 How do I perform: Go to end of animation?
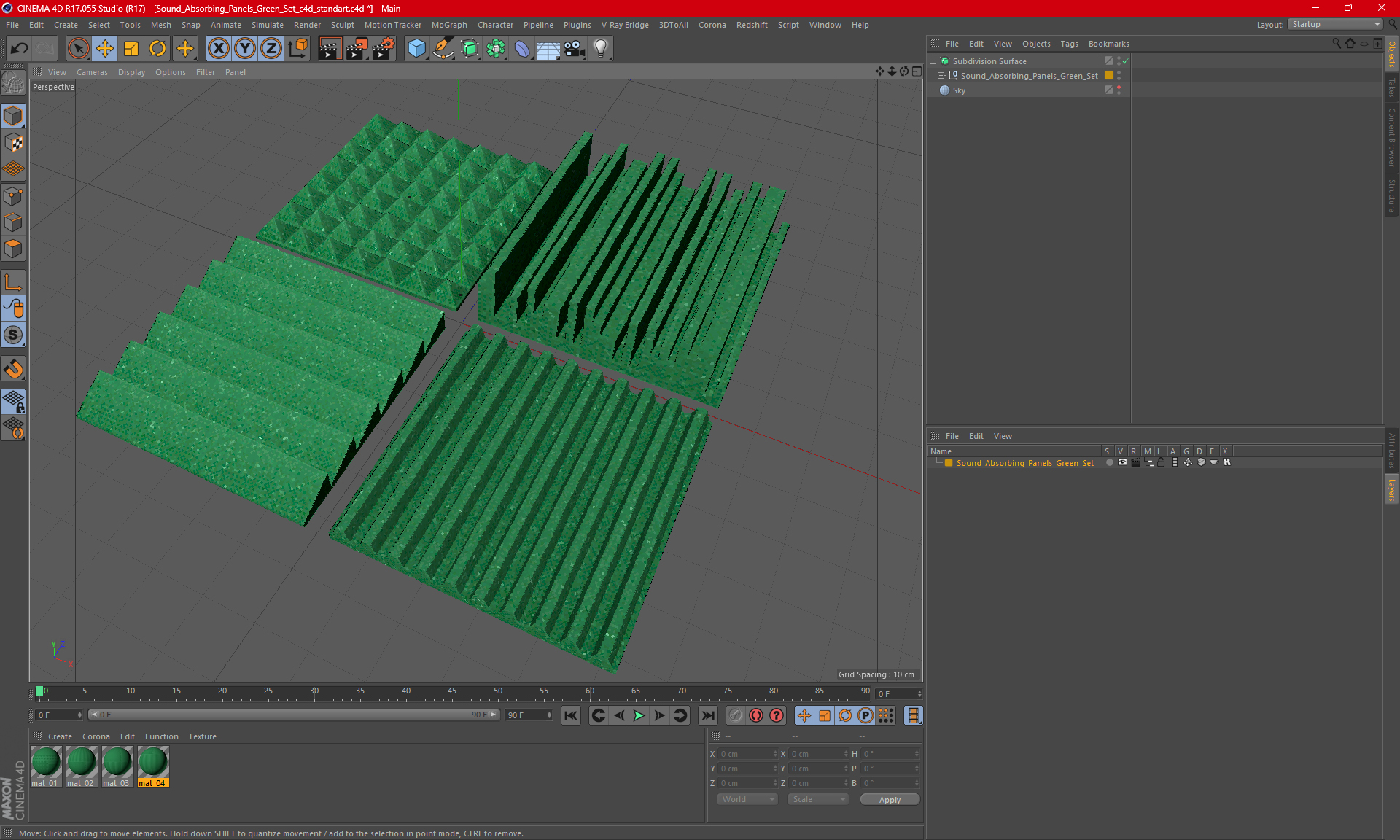coord(707,715)
